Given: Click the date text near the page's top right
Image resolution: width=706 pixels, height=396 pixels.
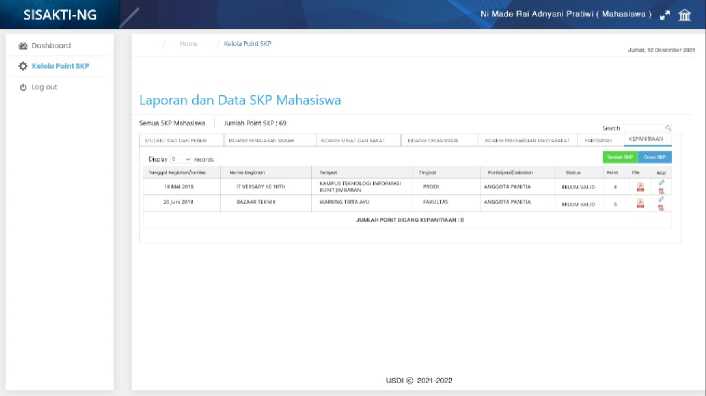Looking at the screenshot, I should (x=661, y=50).
